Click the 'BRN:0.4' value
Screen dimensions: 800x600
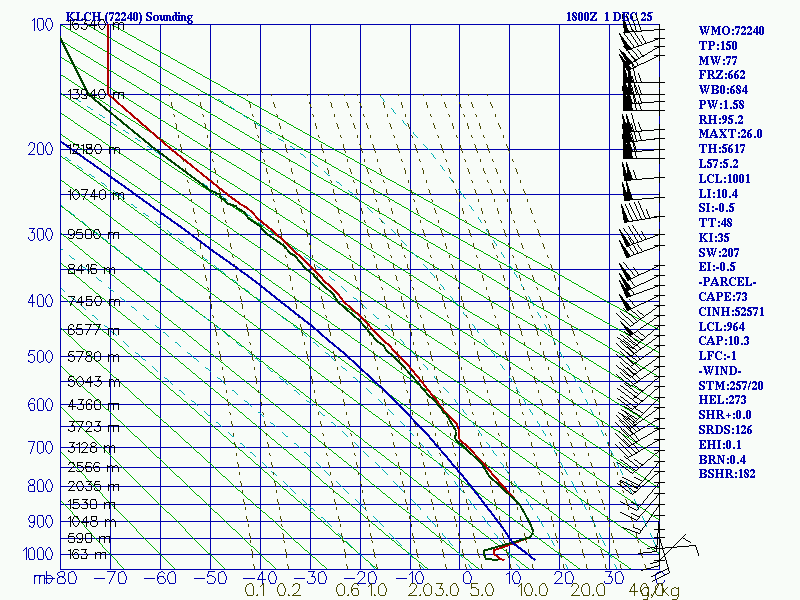point(722,459)
